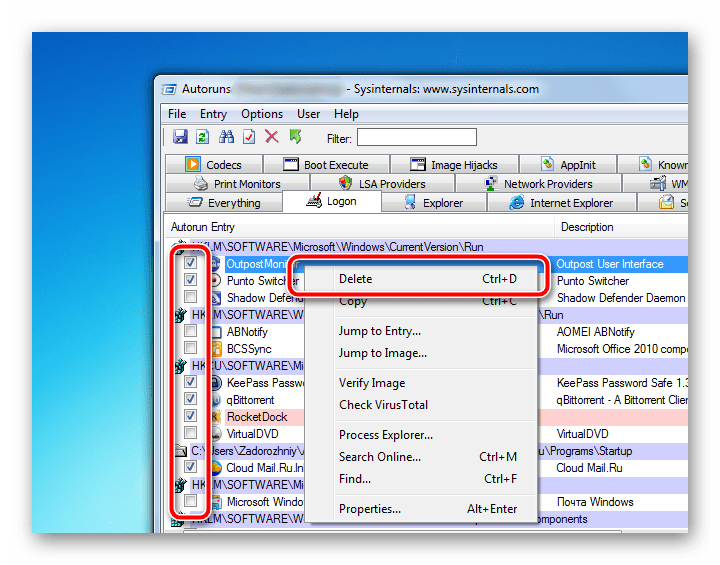Uncheck the Cloud Mail.Ru checkbox
The width and height of the screenshot is (720, 565).
point(190,467)
